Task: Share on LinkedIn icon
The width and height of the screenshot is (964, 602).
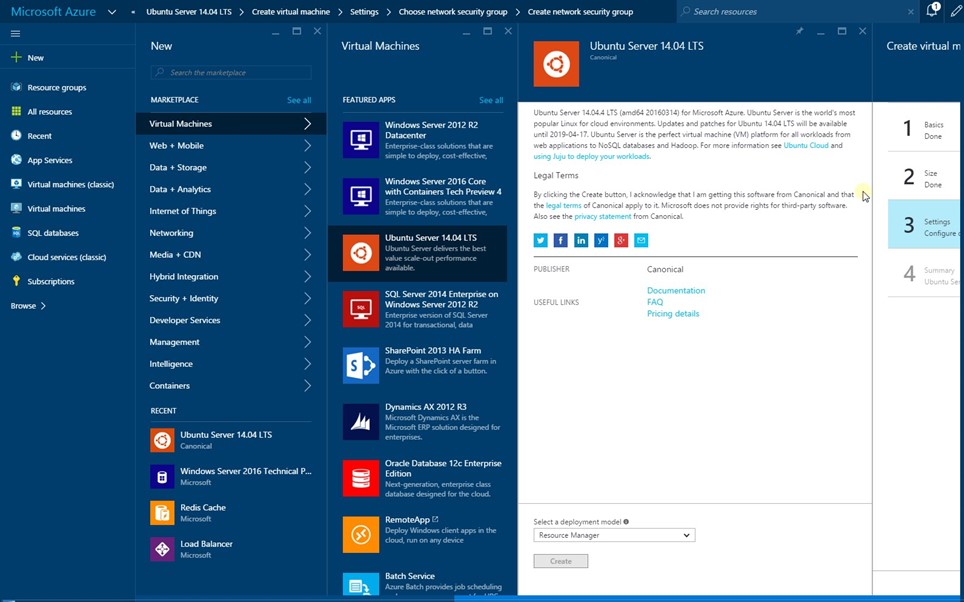Action: pos(581,240)
